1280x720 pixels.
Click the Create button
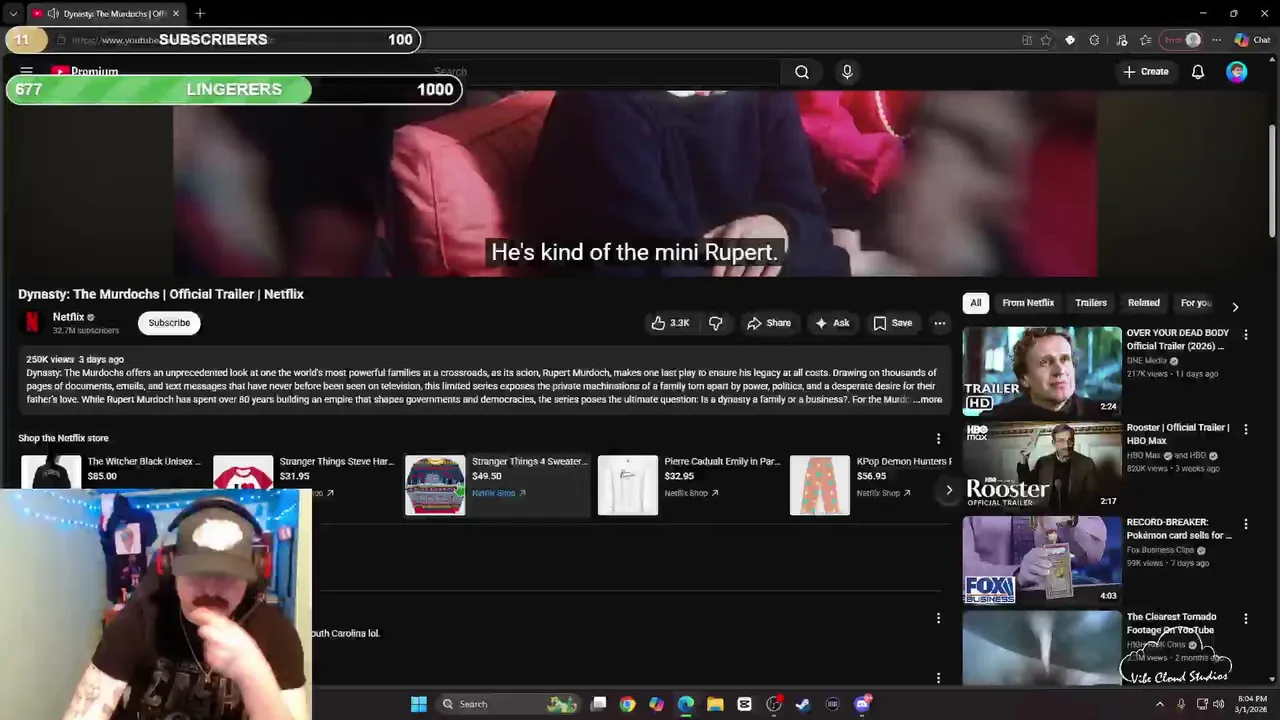pos(1145,72)
